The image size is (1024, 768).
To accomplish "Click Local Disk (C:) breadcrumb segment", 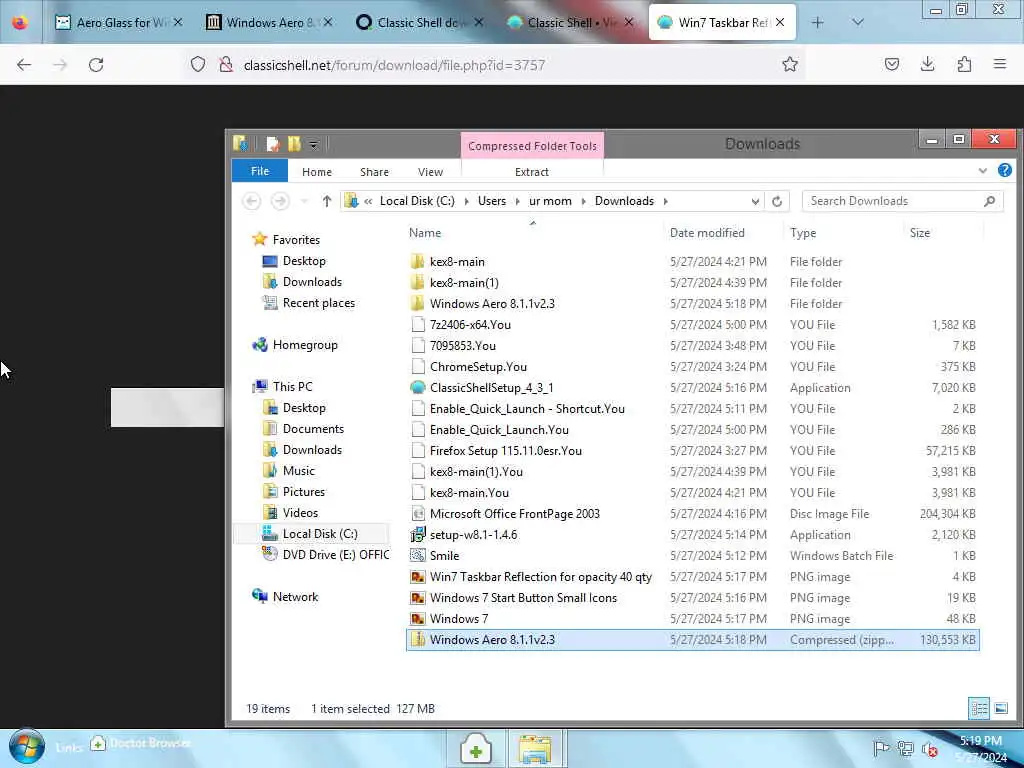I will 417,201.
